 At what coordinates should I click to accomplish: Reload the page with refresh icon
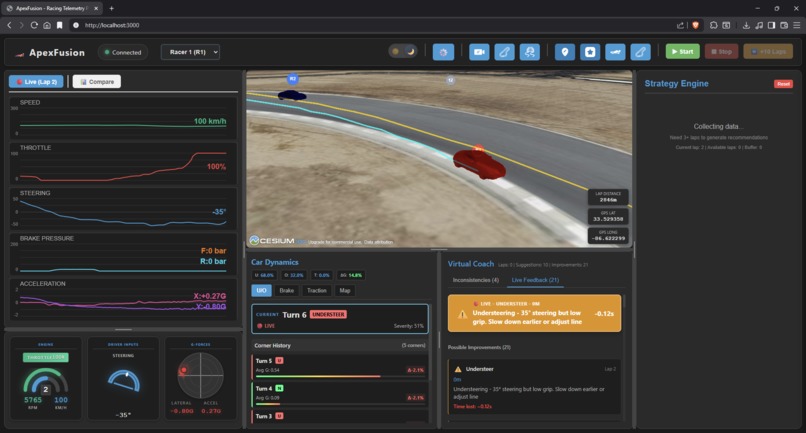click(34, 25)
